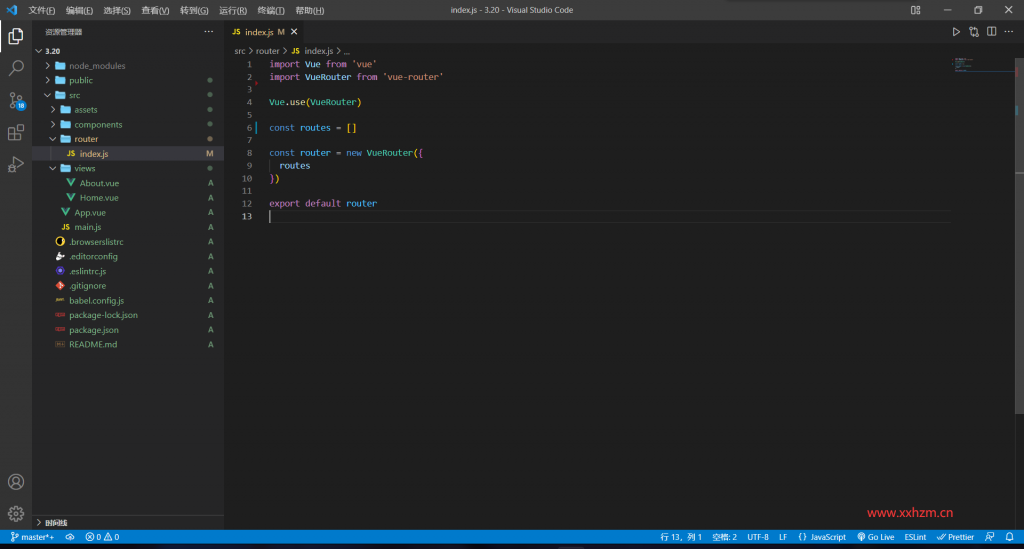
Task: Collapse the views folder
Action: [x=85, y=168]
